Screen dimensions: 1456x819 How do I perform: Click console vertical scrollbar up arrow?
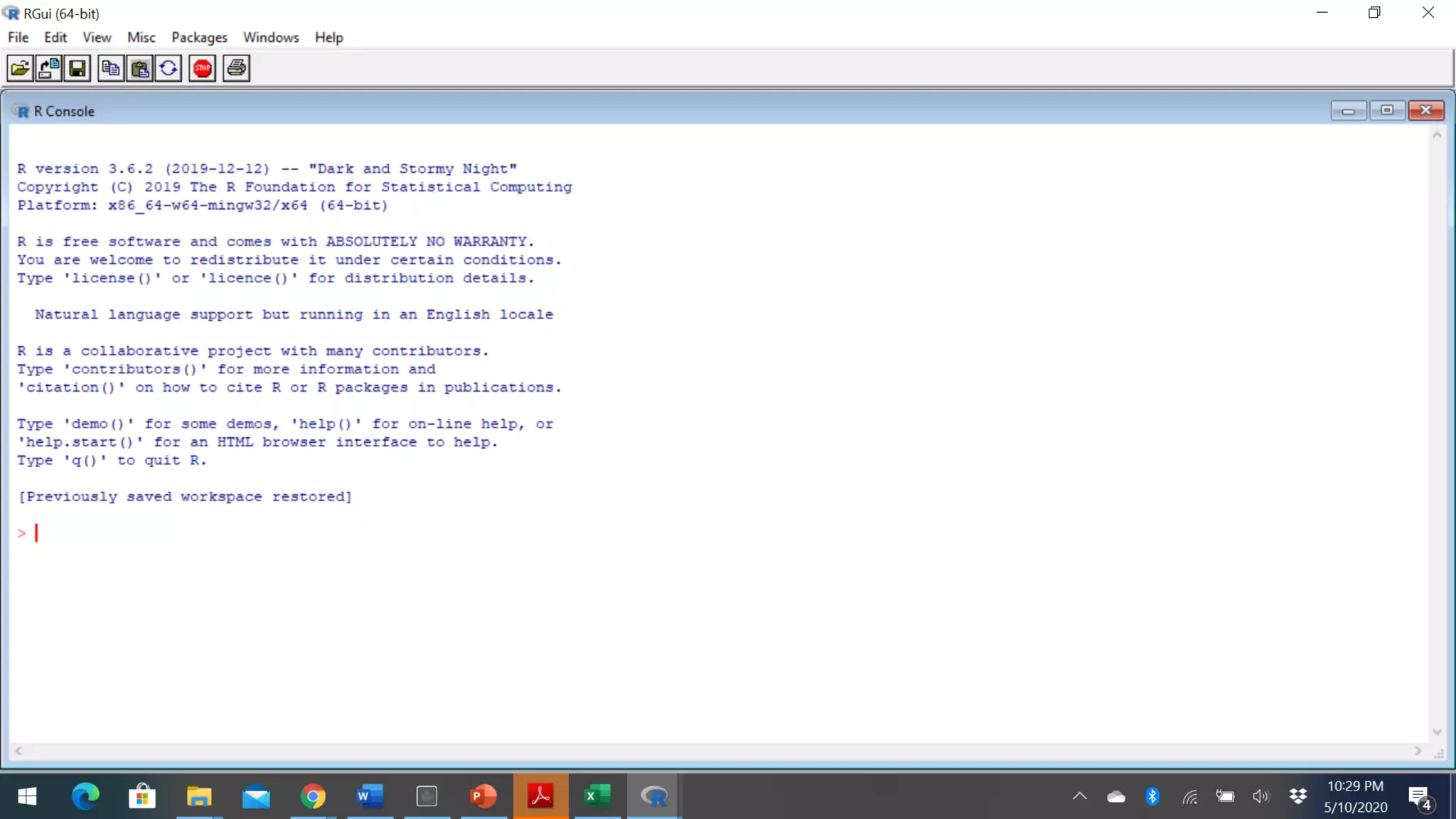pos(1437,135)
